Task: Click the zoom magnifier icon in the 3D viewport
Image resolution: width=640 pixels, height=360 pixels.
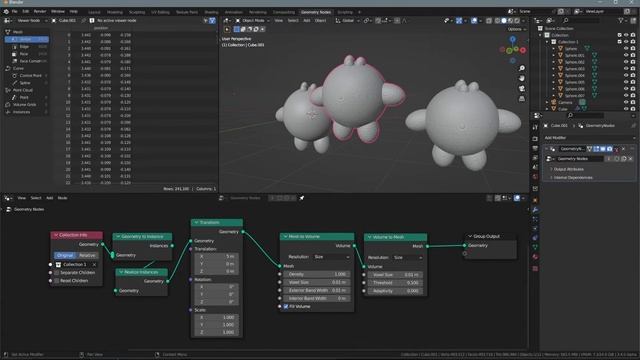Action: pyautogui.click(x=522, y=68)
